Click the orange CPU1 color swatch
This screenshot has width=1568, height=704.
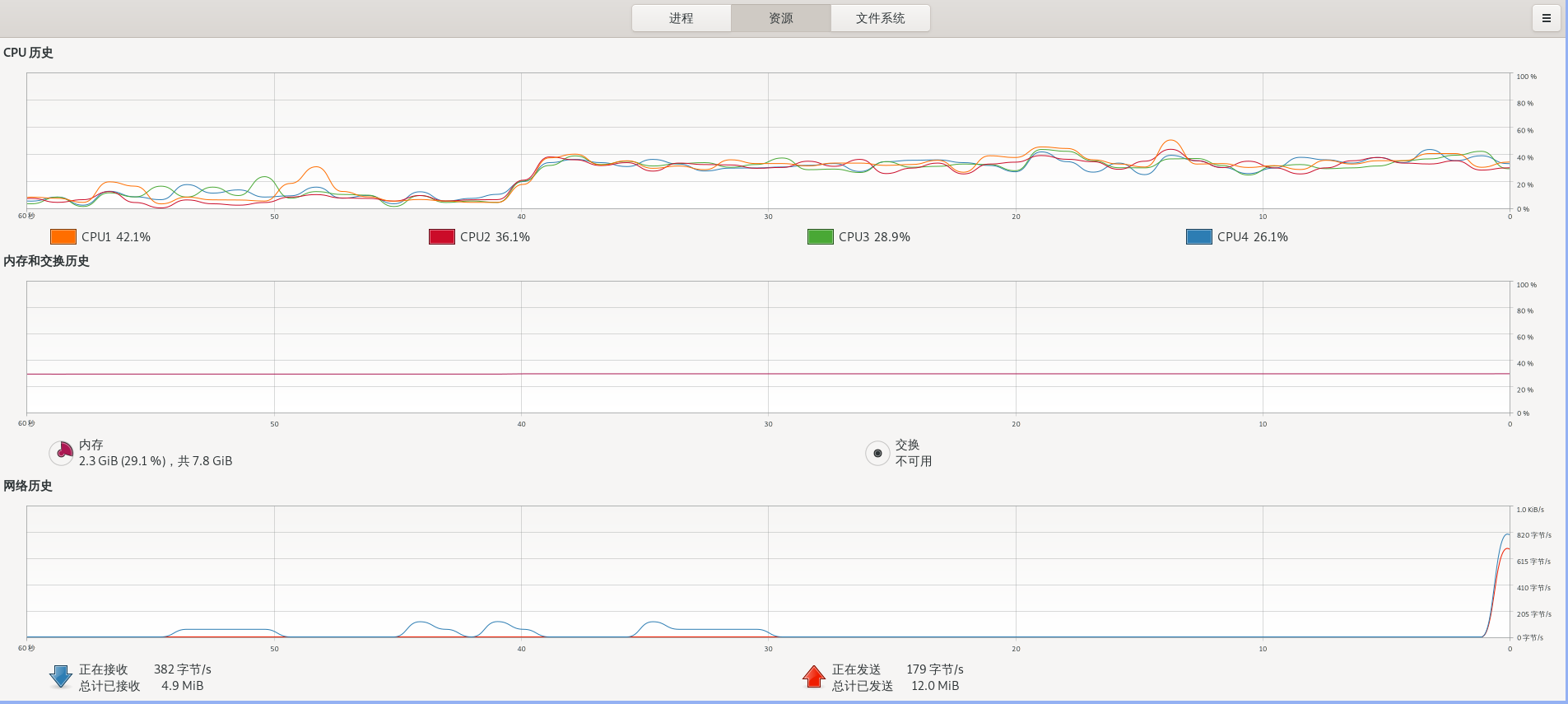pyautogui.click(x=63, y=237)
